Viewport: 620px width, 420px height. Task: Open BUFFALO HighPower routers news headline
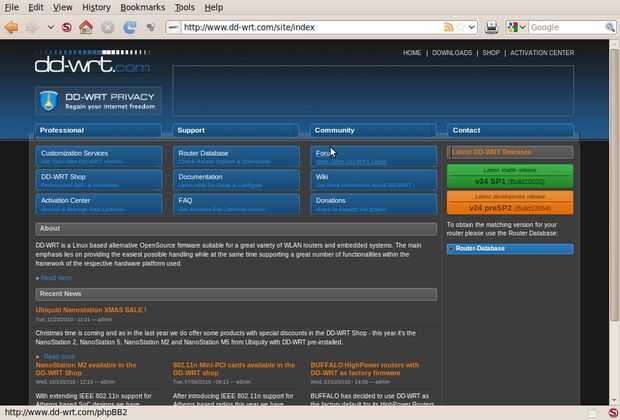pos(365,369)
